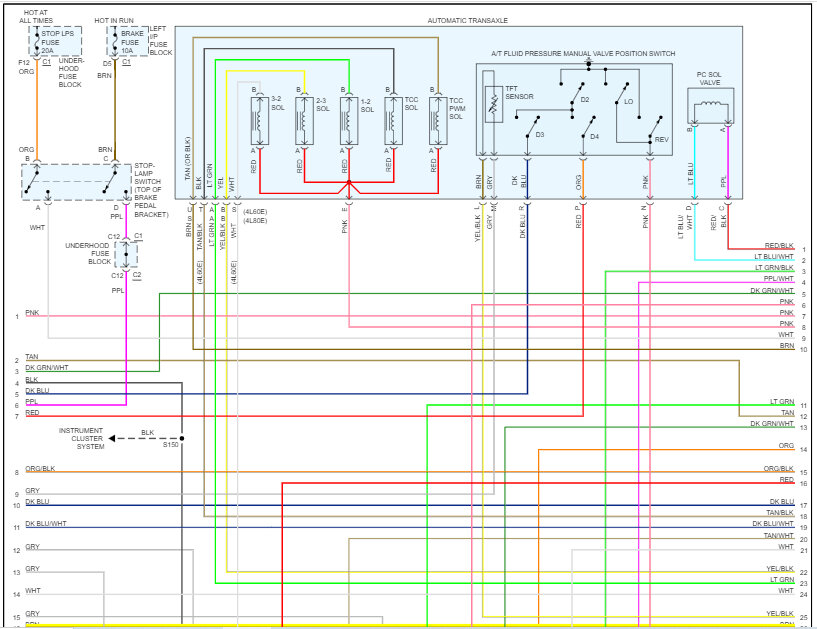Click the LT GRN label at right terminal 23

point(782,580)
